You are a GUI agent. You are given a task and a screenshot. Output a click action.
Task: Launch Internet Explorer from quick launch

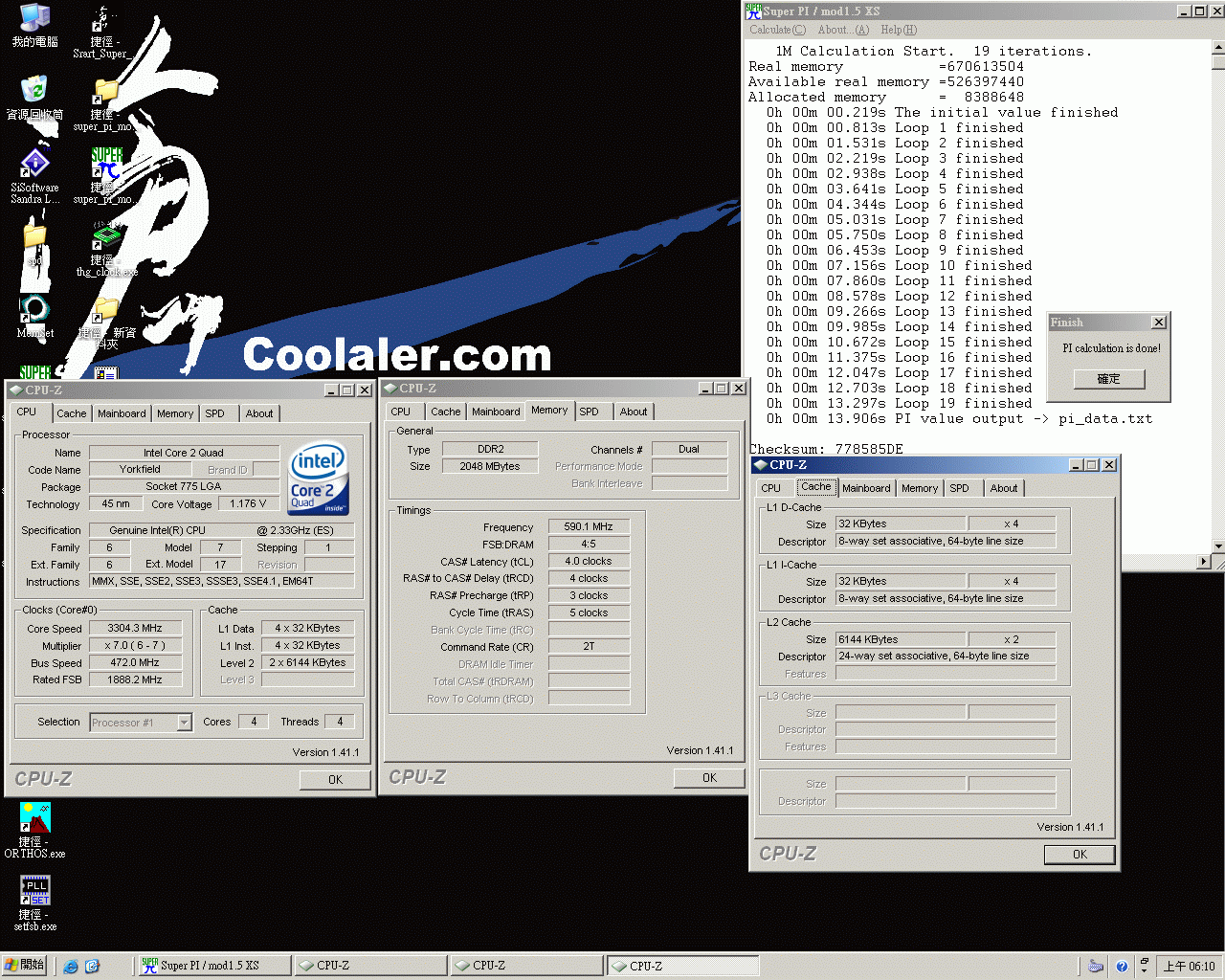click(71, 966)
